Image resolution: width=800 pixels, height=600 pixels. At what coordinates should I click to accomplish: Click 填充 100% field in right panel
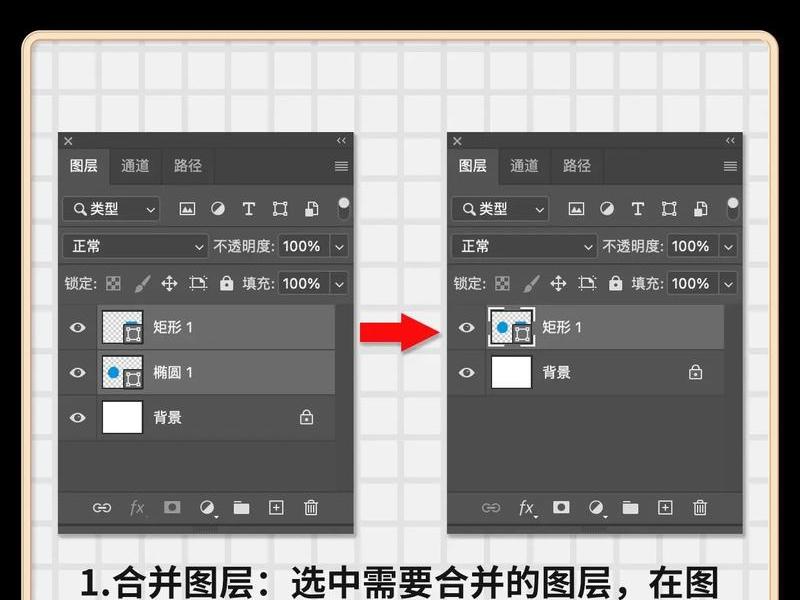pos(692,284)
